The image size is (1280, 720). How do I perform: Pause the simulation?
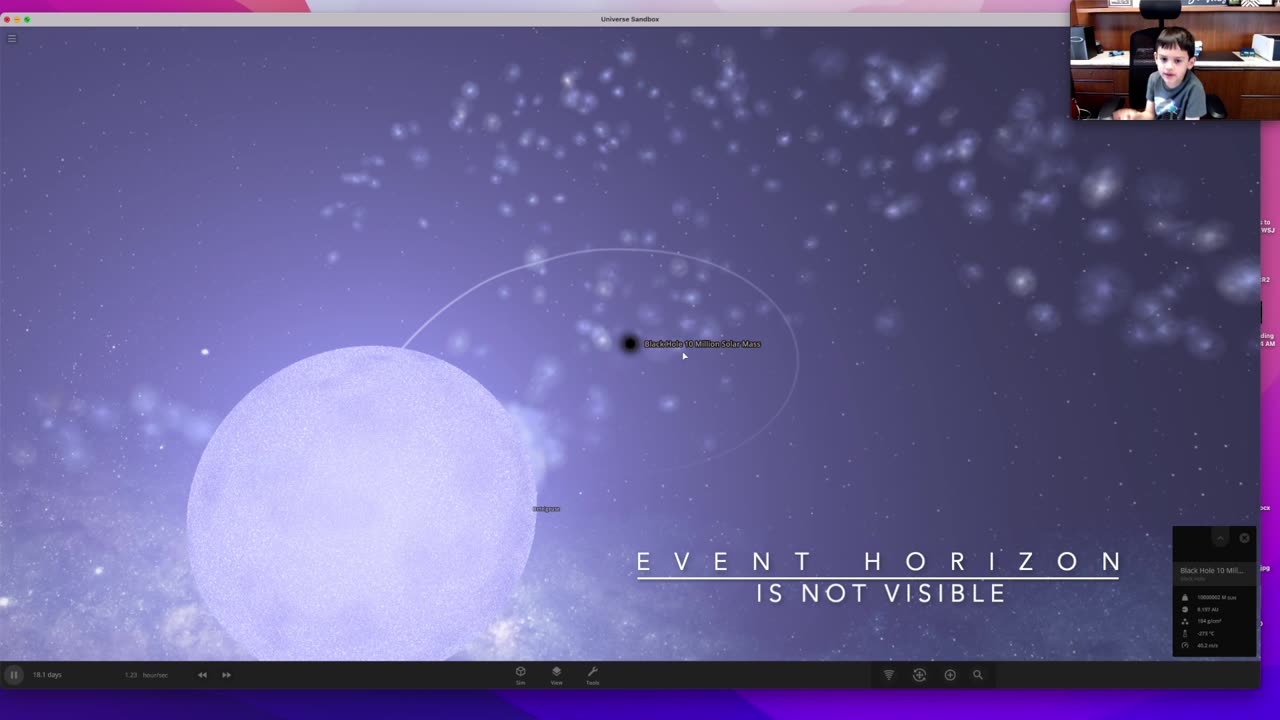click(x=14, y=675)
